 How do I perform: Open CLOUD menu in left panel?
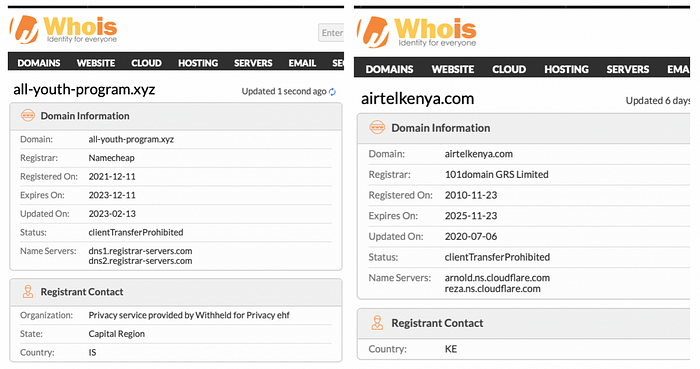pyautogui.click(x=146, y=63)
